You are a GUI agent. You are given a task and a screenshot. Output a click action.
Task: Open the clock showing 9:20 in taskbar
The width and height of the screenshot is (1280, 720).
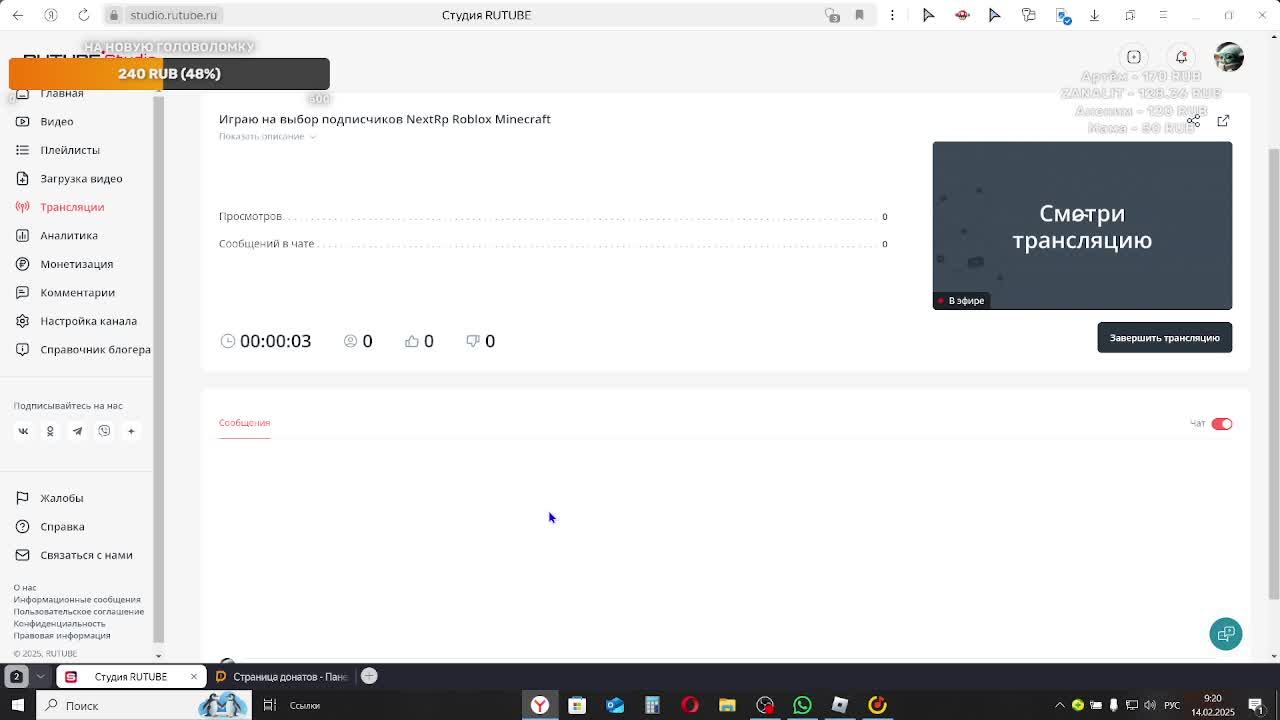pyautogui.click(x=1213, y=705)
